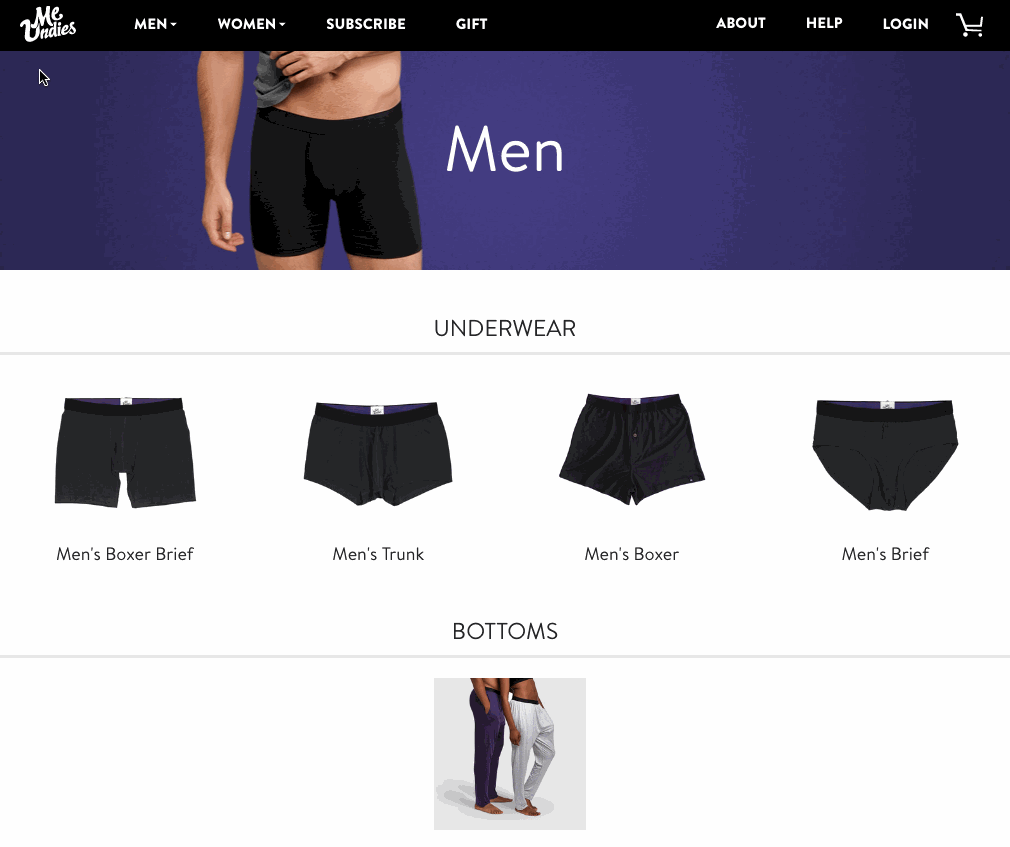This screenshot has height=847, width=1010.
Task: Open the HELP link
Action: pyautogui.click(x=824, y=23)
